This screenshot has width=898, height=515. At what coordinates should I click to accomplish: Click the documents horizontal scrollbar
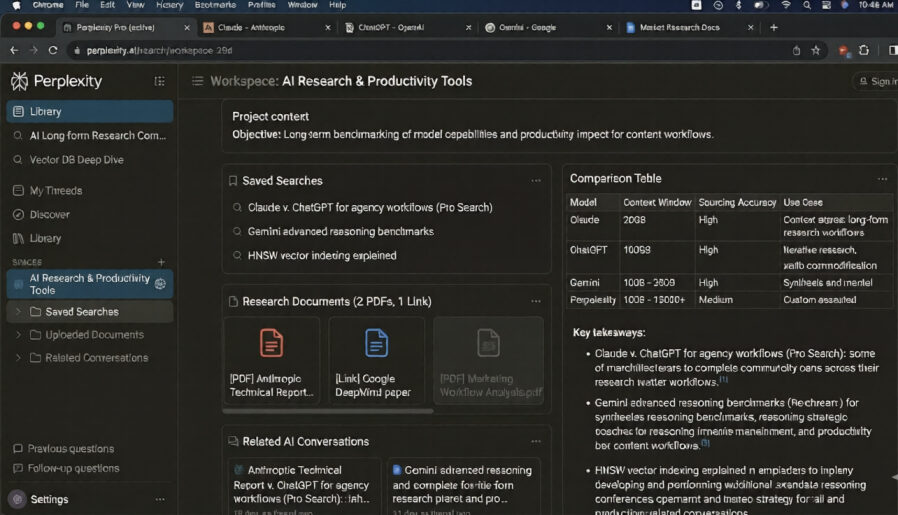(x=328, y=411)
